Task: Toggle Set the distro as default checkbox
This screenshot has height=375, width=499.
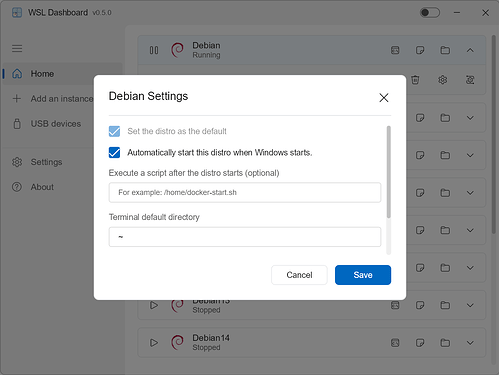Action: coord(114,131)
